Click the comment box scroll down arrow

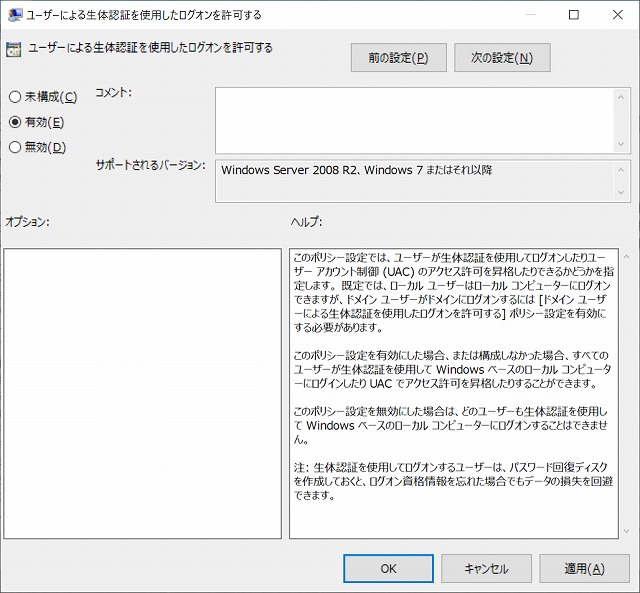[x=621, y=144]
